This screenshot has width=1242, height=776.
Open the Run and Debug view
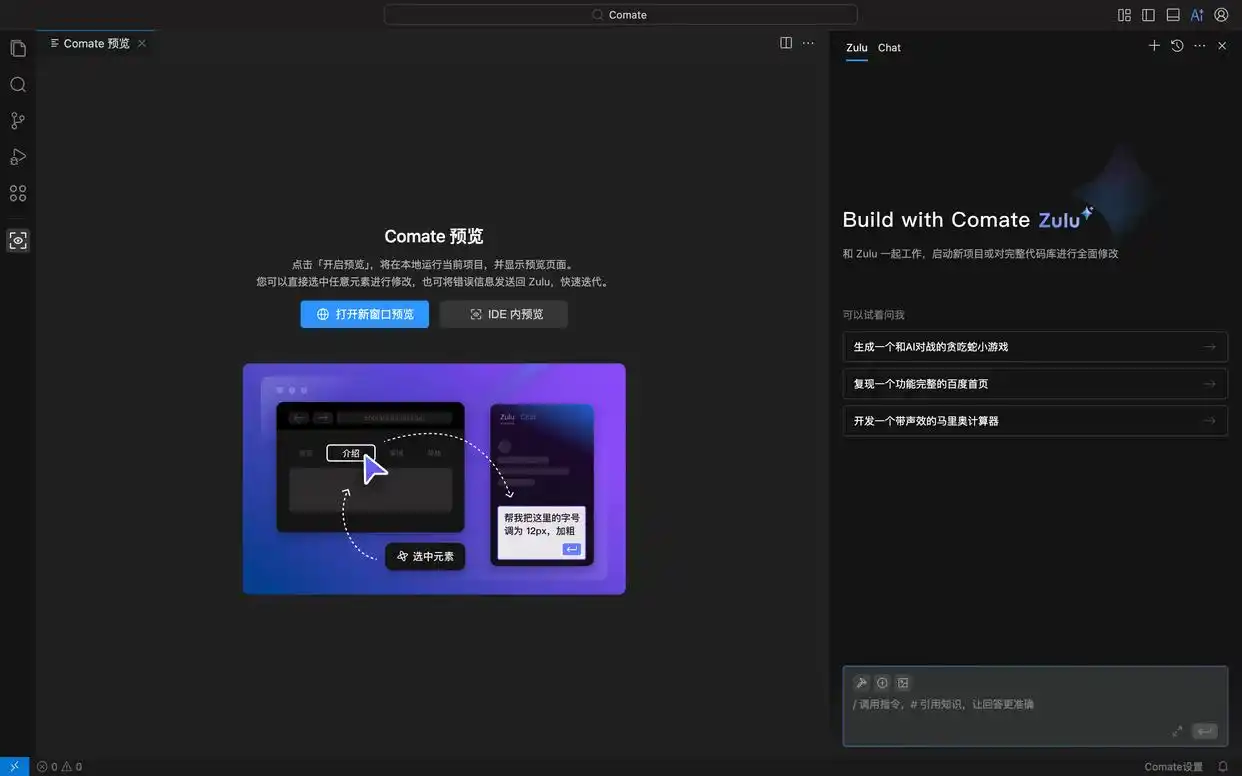coord(17,156)
